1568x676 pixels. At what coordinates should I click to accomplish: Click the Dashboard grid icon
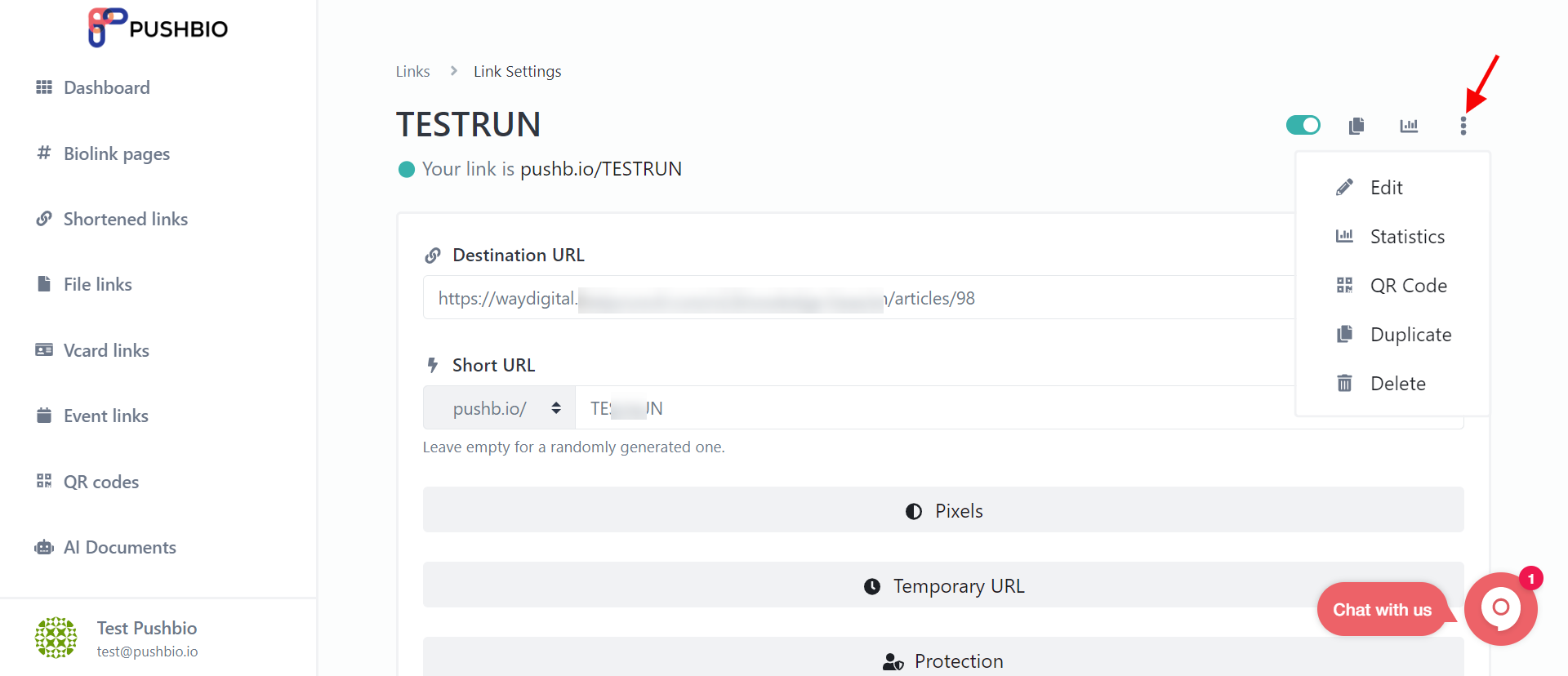tap(44, 87)
